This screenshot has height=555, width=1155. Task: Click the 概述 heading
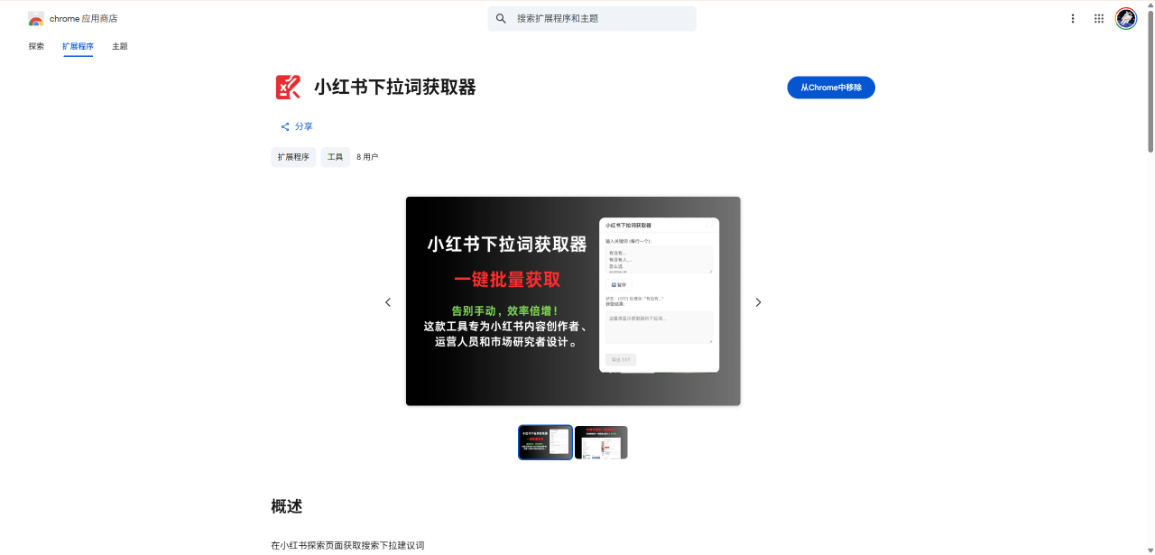pyautogui.click(x=287, y=506)
